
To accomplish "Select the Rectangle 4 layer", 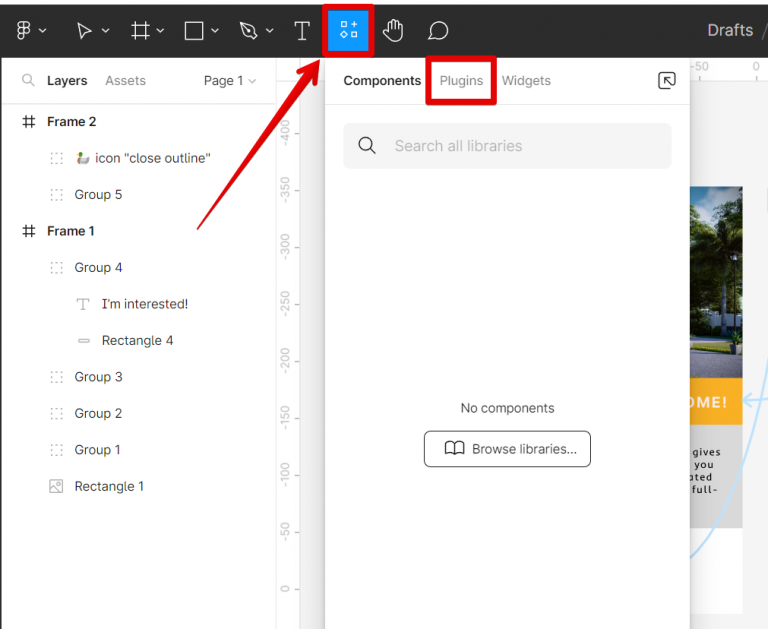I will pyautogui.click(x=139, y=340).
